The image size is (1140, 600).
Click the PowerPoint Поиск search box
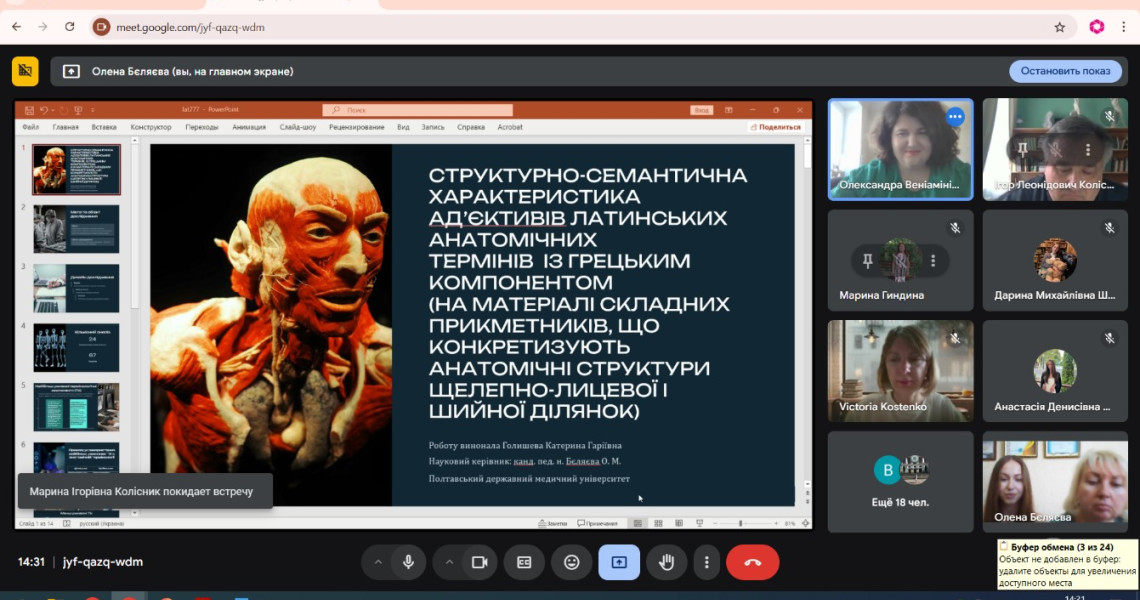(x=417, y=110)
